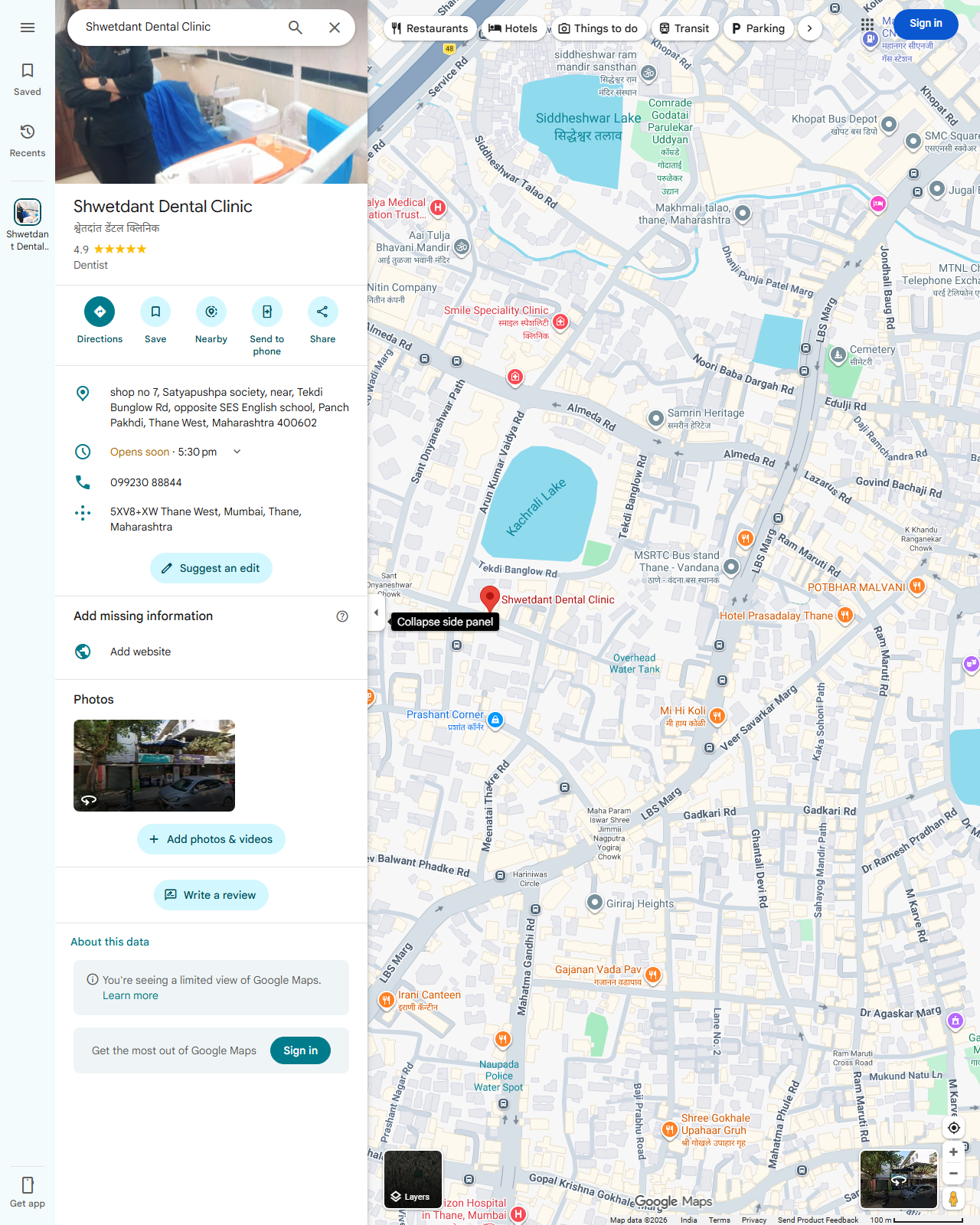The width and height of the screenshot is (980, 1225).
Task: Filter map by Transit
Action: pyautogui.click(x=684, y=28)
